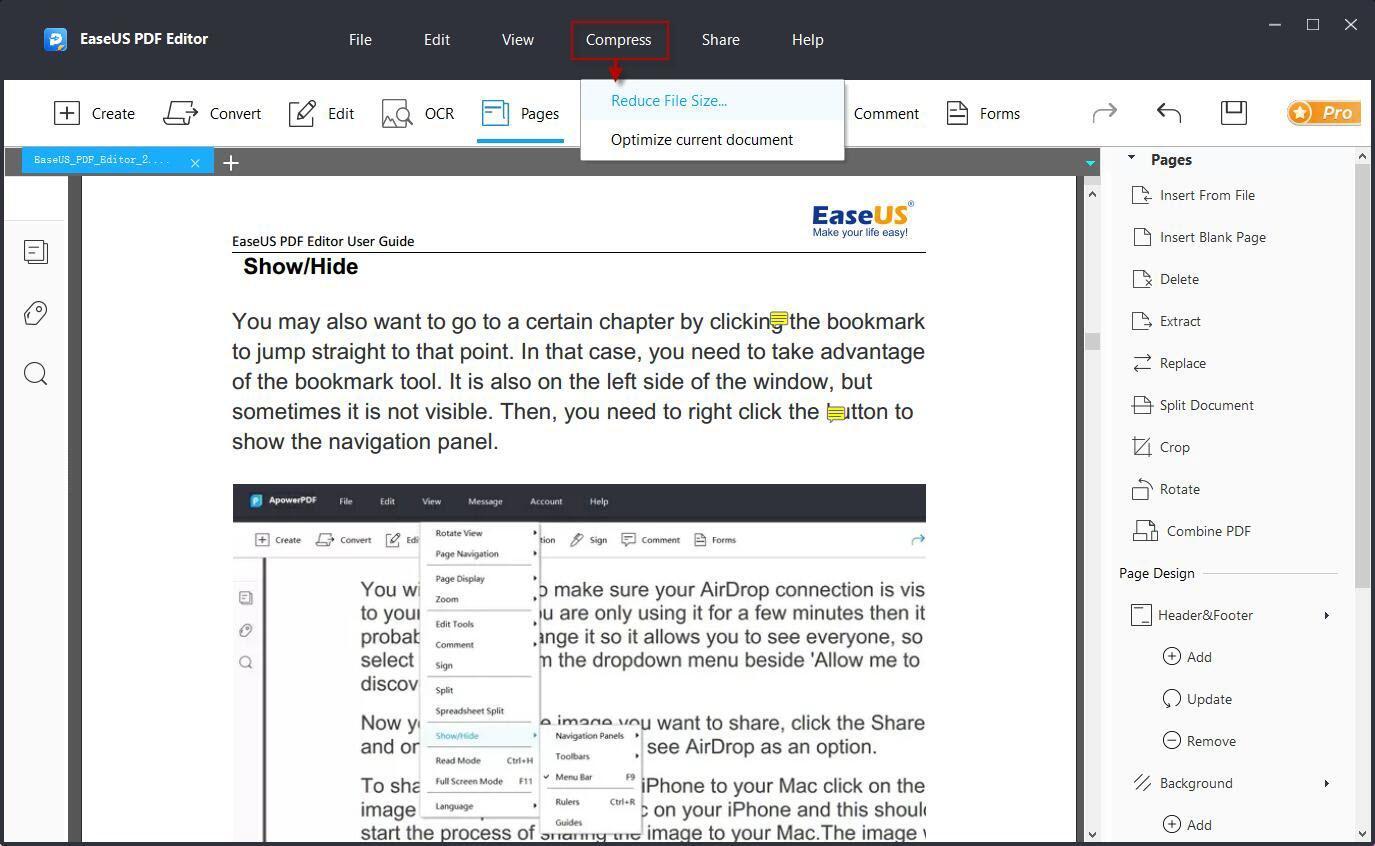Open the Share menu
1375x846 pixels.
click(x=721, y=40)
